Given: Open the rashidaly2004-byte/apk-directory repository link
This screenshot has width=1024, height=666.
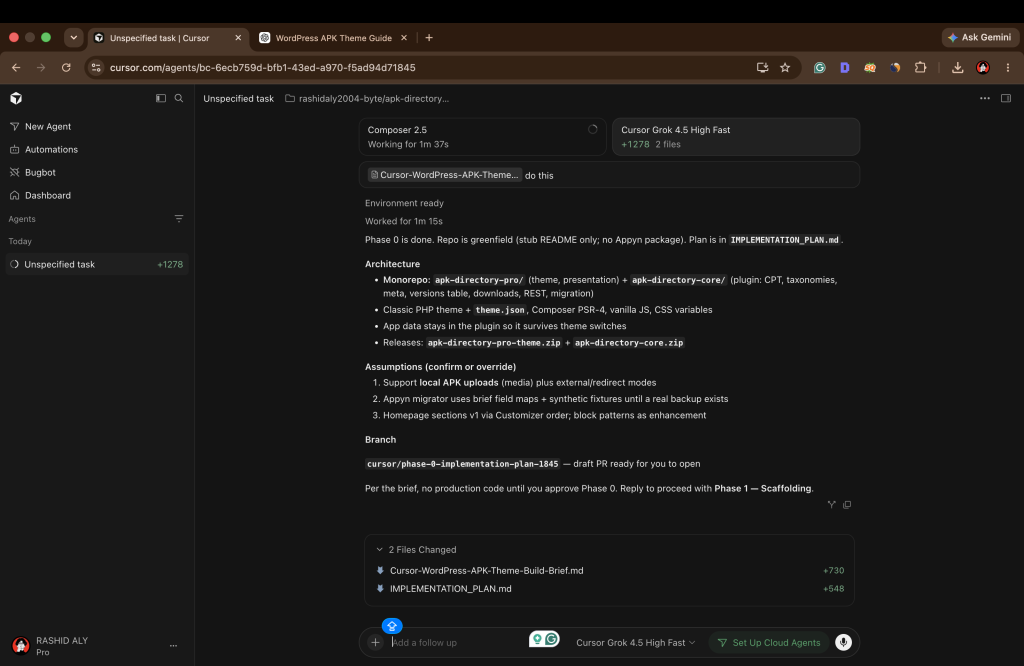Looking at the screenshot, I should [367, 99].
